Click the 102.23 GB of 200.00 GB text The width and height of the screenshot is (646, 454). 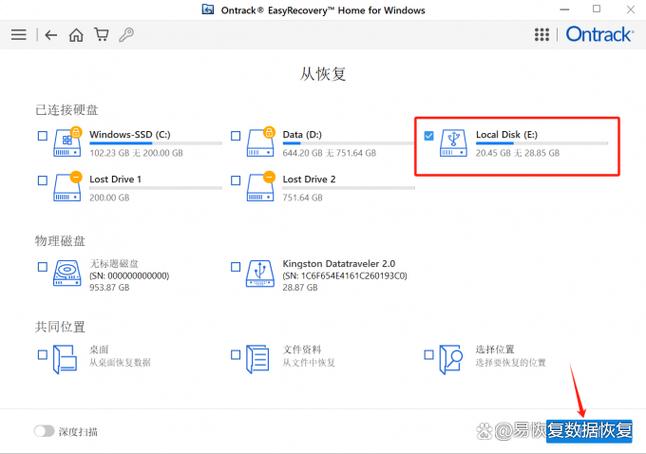pyautogui.click(x=136, y=153)
